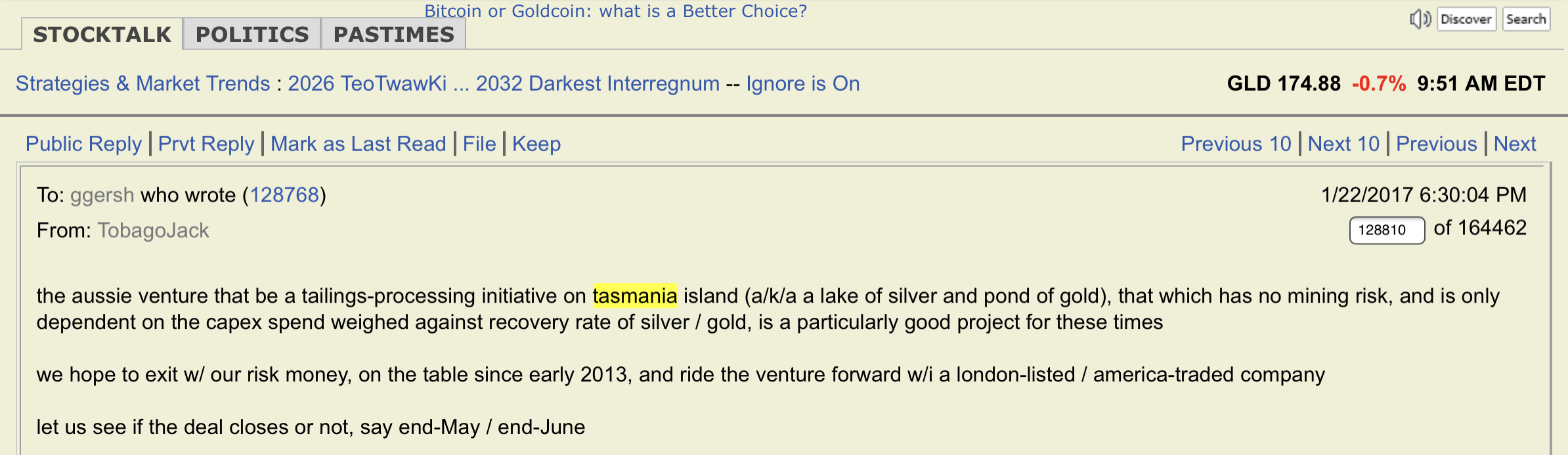
Task: Open the STOCKTALK tab
Action: (102, 34)
